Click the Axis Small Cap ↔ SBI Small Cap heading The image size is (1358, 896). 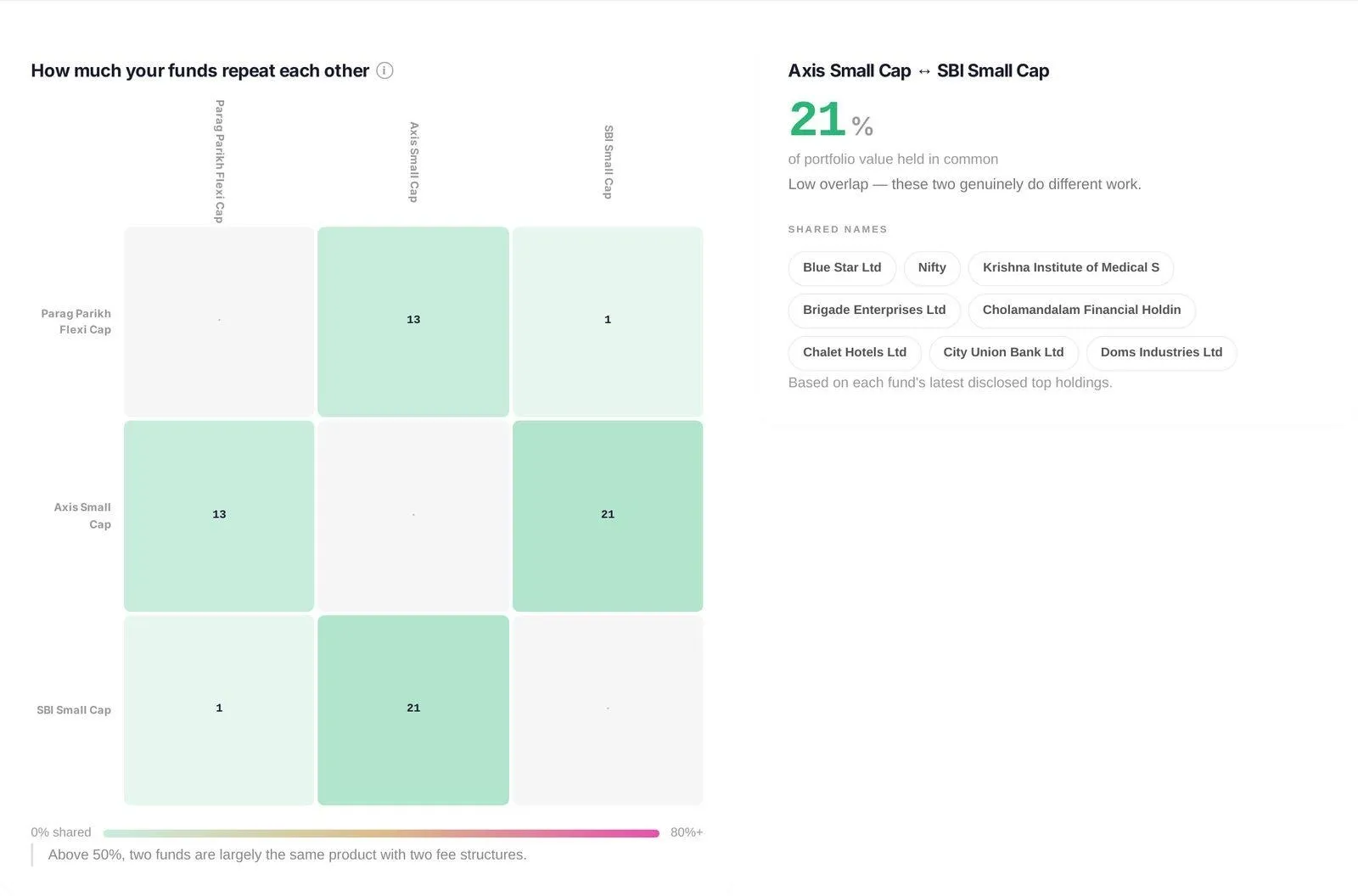(x=918, y=70)
